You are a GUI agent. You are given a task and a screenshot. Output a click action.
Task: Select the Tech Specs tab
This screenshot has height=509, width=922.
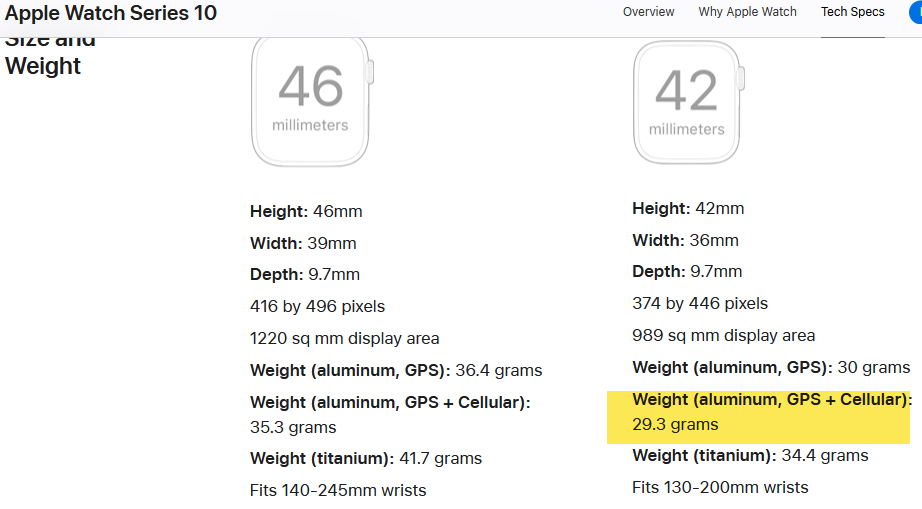pos(853,12)
